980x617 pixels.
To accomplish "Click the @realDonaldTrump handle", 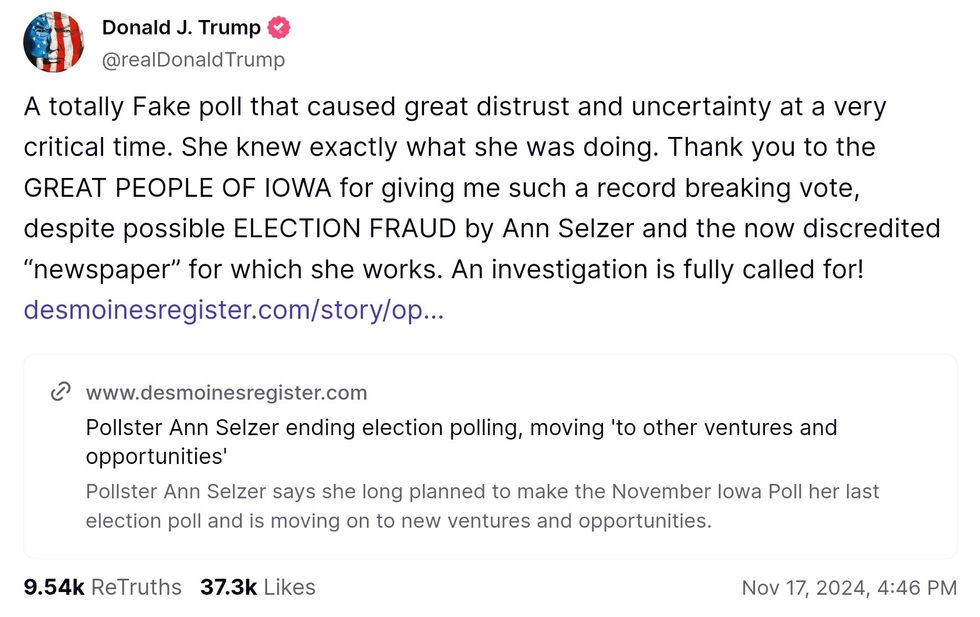I will coord(193,60).
